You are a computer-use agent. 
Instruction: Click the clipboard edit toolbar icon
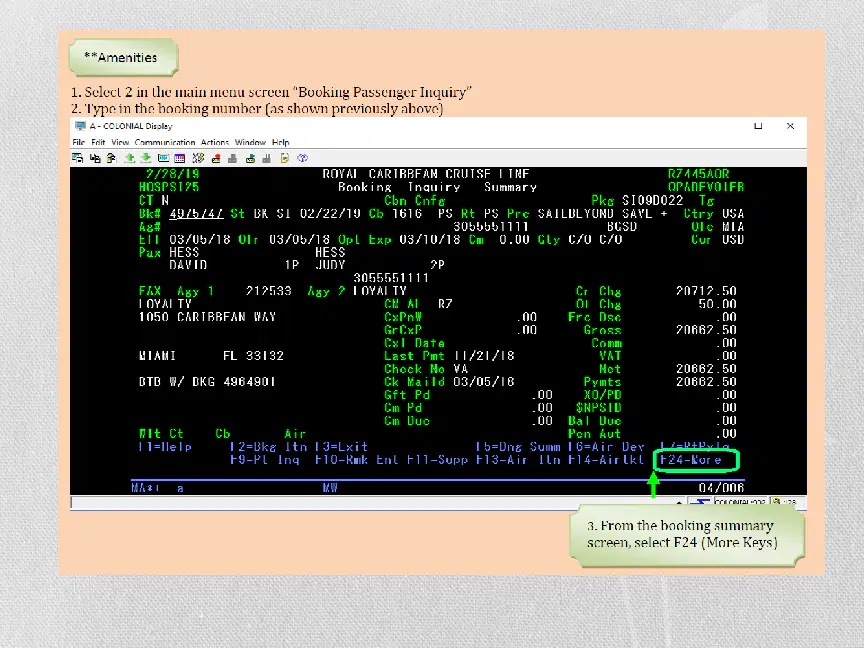click(x=284, y=158)
